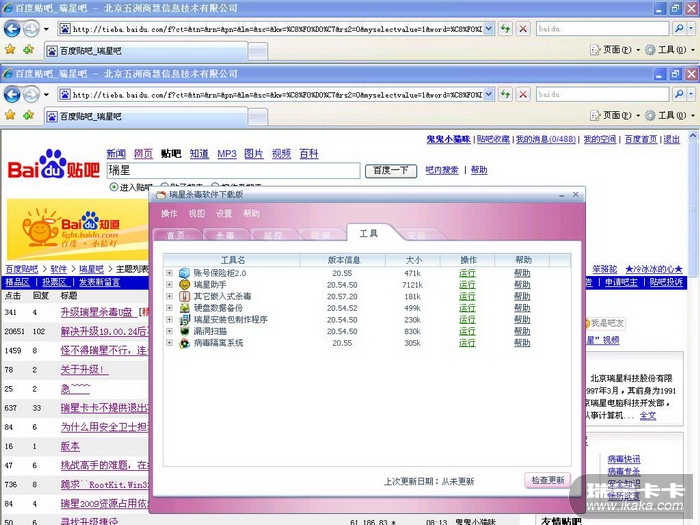700x525 pixels.
Task: Click Back arrow in lower IE window
Action: pos(12,95)
